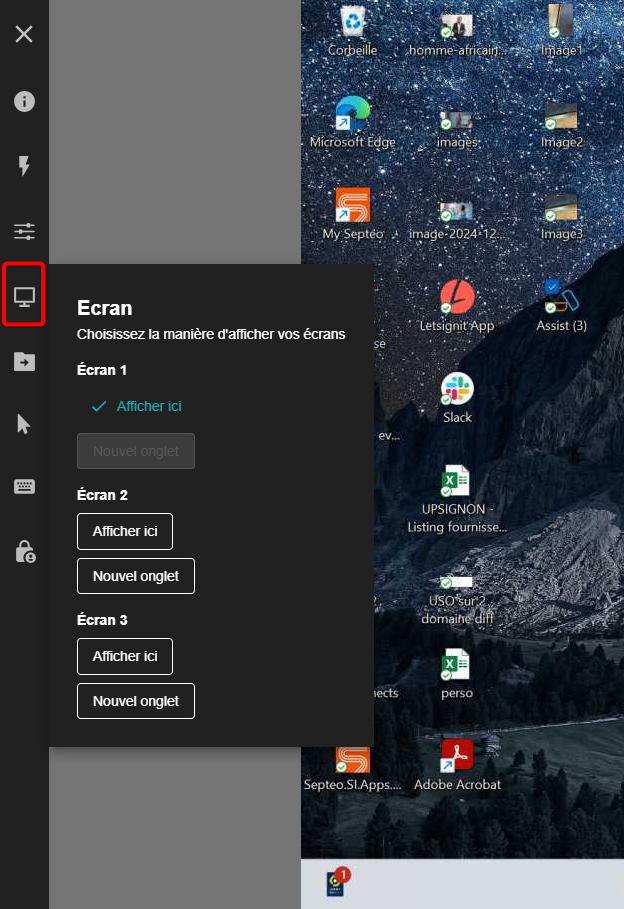Open the mouse pointer options
This screenshot has width=624, height=909.
coord(23,424)
